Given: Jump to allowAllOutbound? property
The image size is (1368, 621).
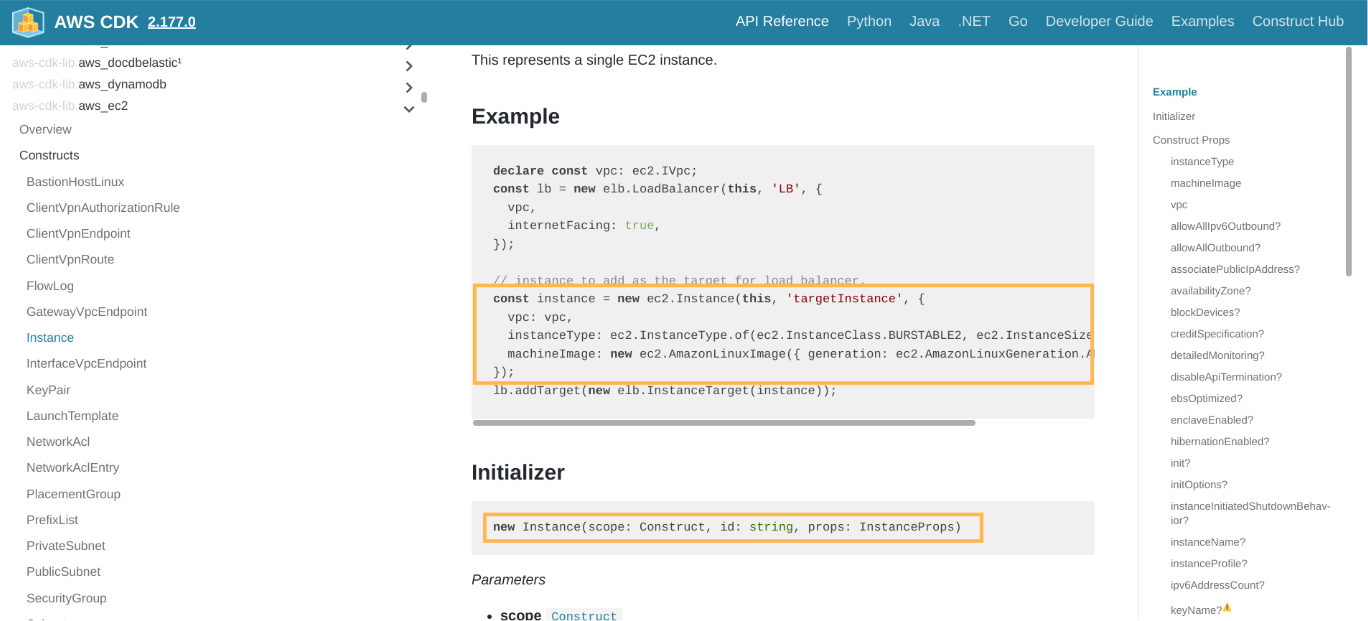Looking at the screenshot, I should point(1215,248).
